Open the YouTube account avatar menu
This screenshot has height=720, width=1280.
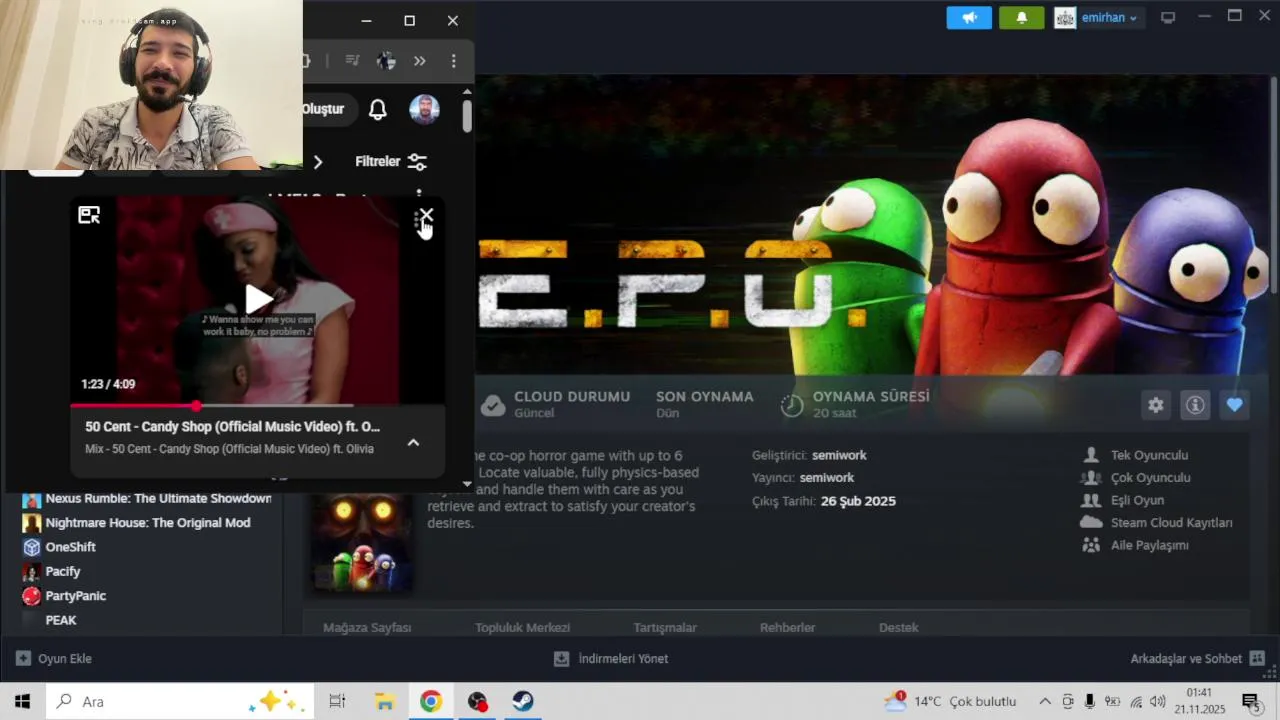coord(424,110)
